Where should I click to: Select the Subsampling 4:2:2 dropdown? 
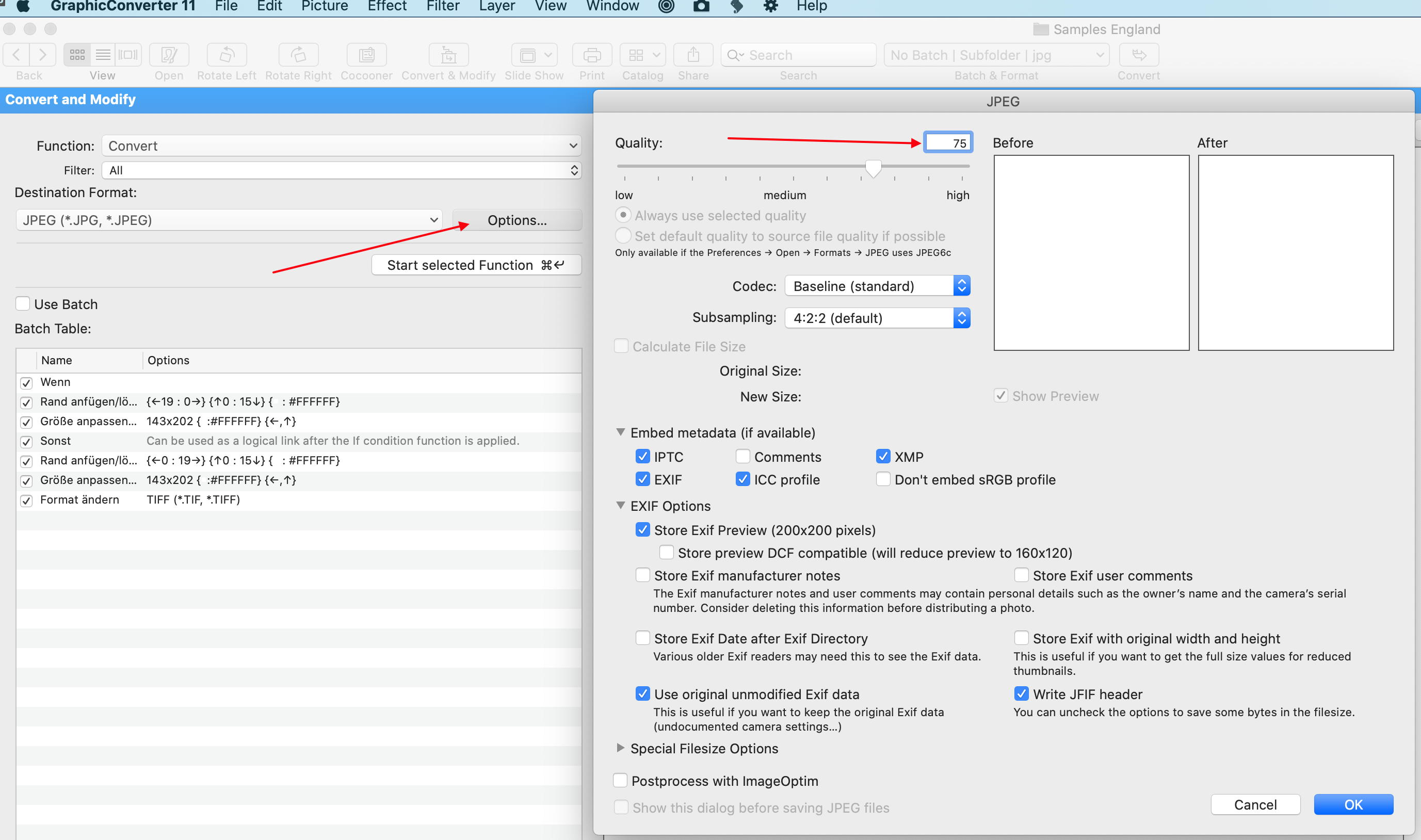coord(877,318)
